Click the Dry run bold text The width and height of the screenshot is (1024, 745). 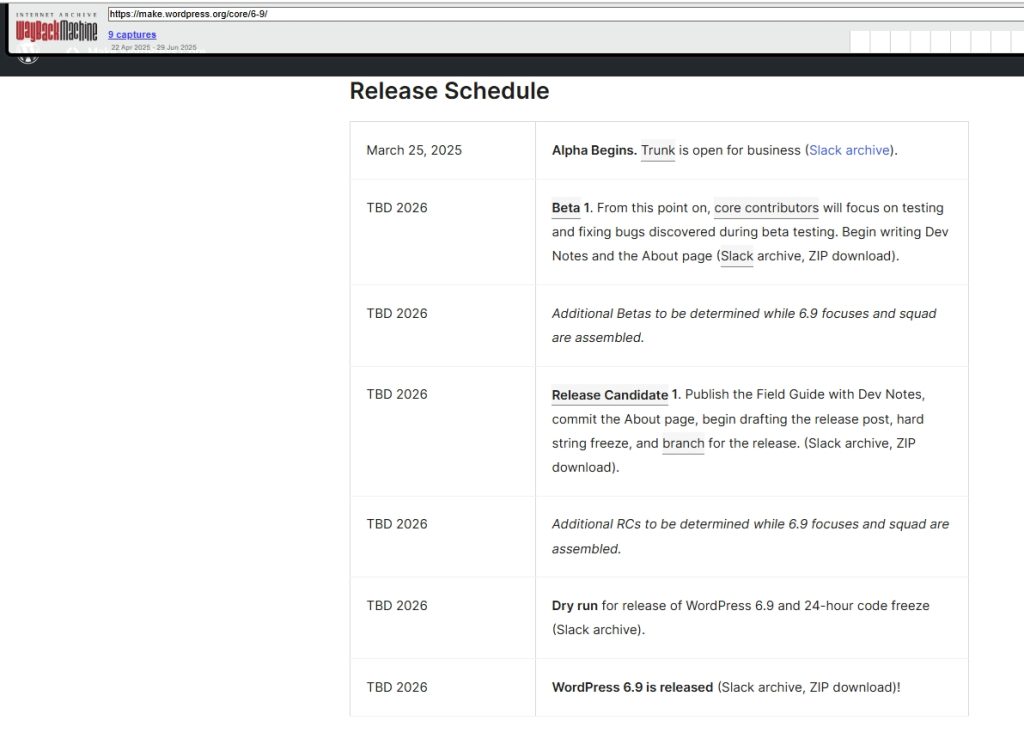click(575, 605)
